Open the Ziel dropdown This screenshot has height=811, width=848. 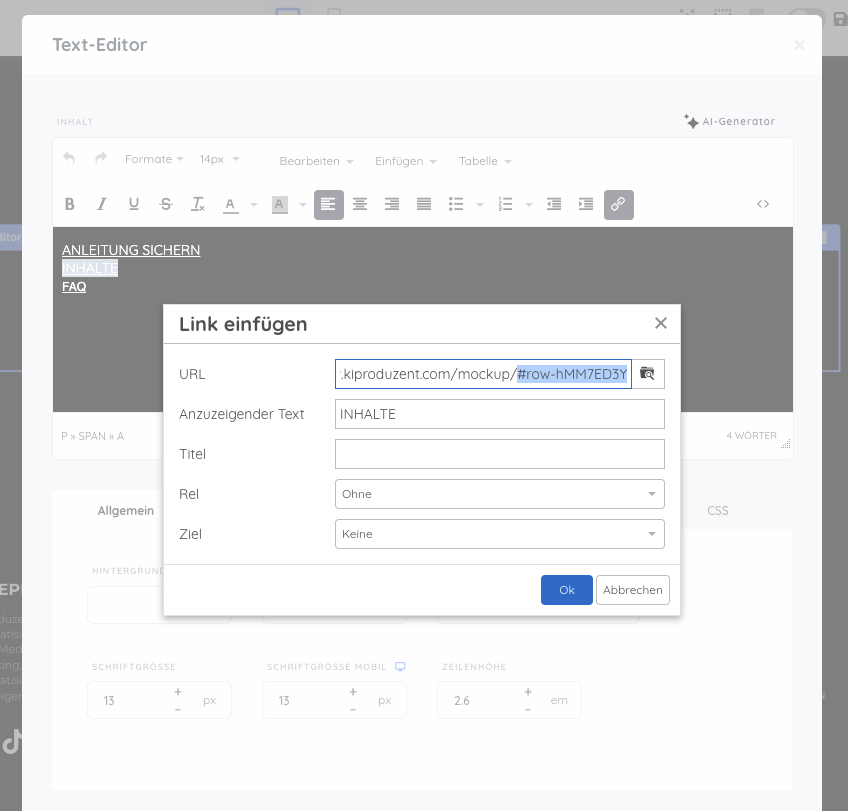(x=499, y=534)
